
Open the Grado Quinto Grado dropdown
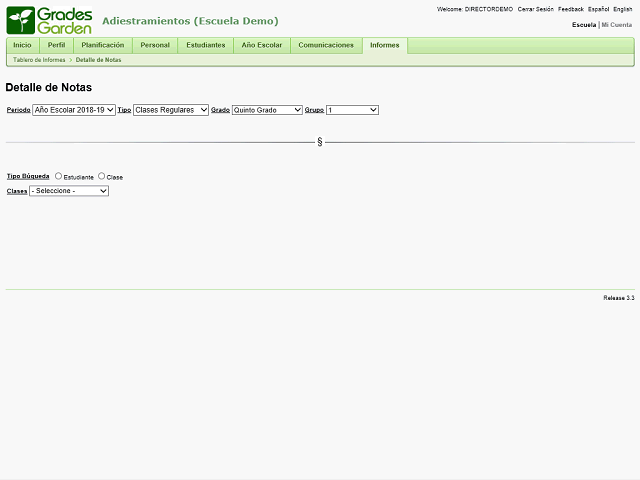[267, 110]
